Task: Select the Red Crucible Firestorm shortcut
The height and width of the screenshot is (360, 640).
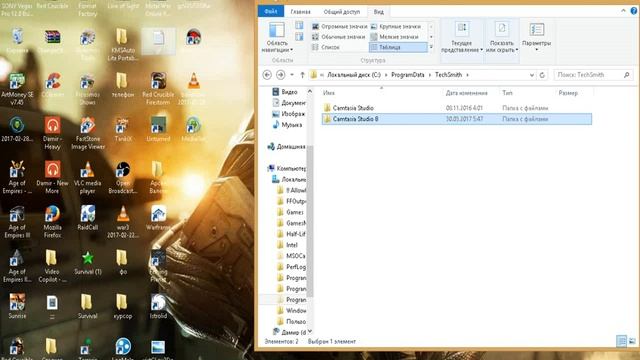Action: 158,89
